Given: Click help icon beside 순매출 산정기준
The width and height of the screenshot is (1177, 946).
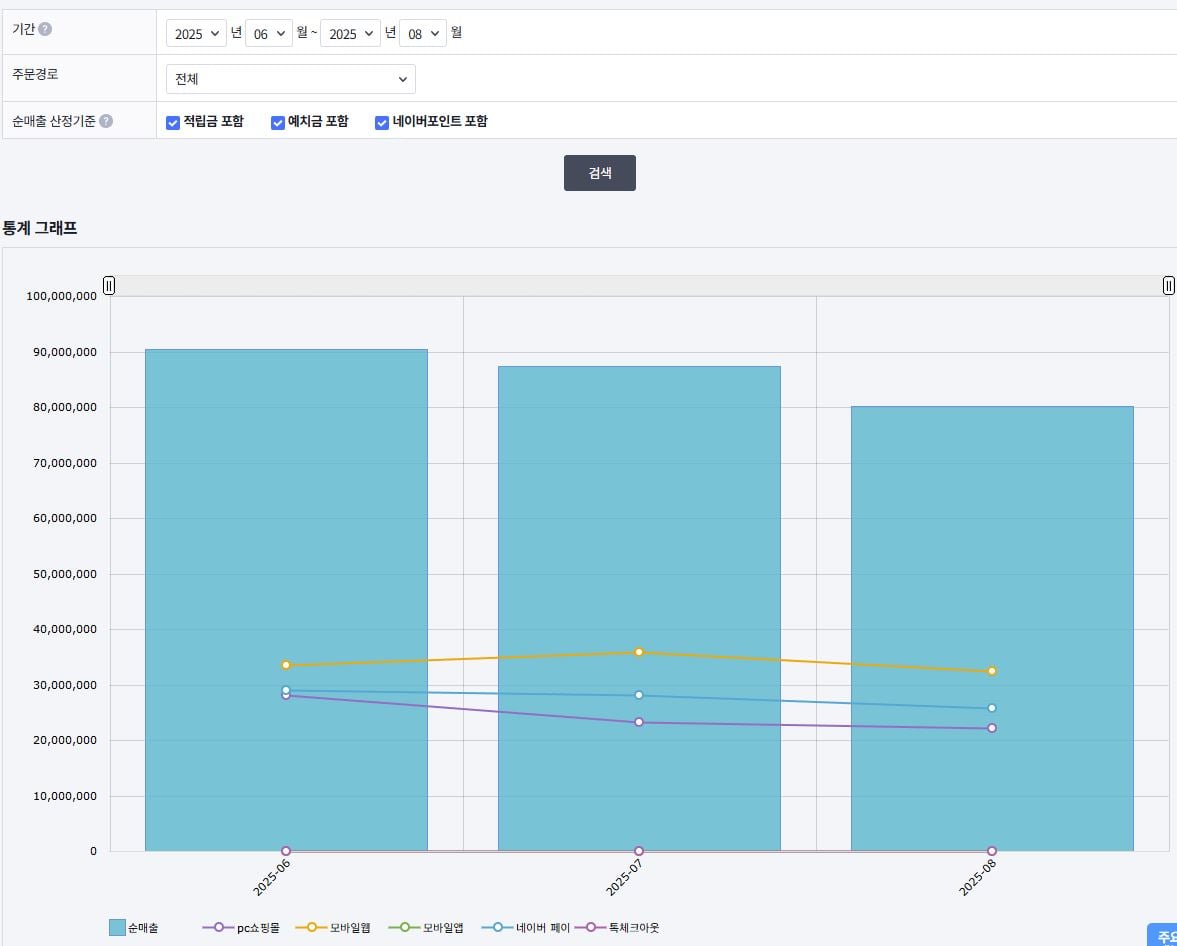Looking at the screenshot, I should 106,121.
